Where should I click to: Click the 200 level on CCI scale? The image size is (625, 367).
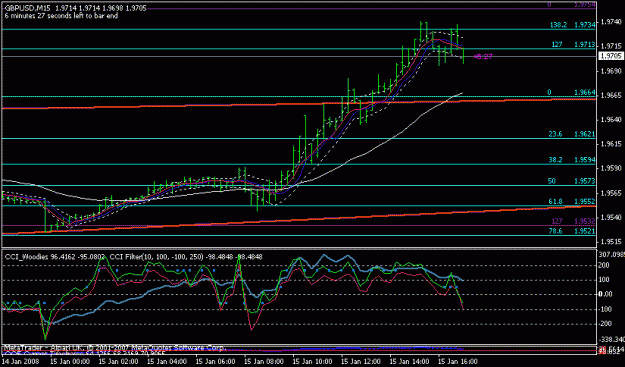(605, 265)
